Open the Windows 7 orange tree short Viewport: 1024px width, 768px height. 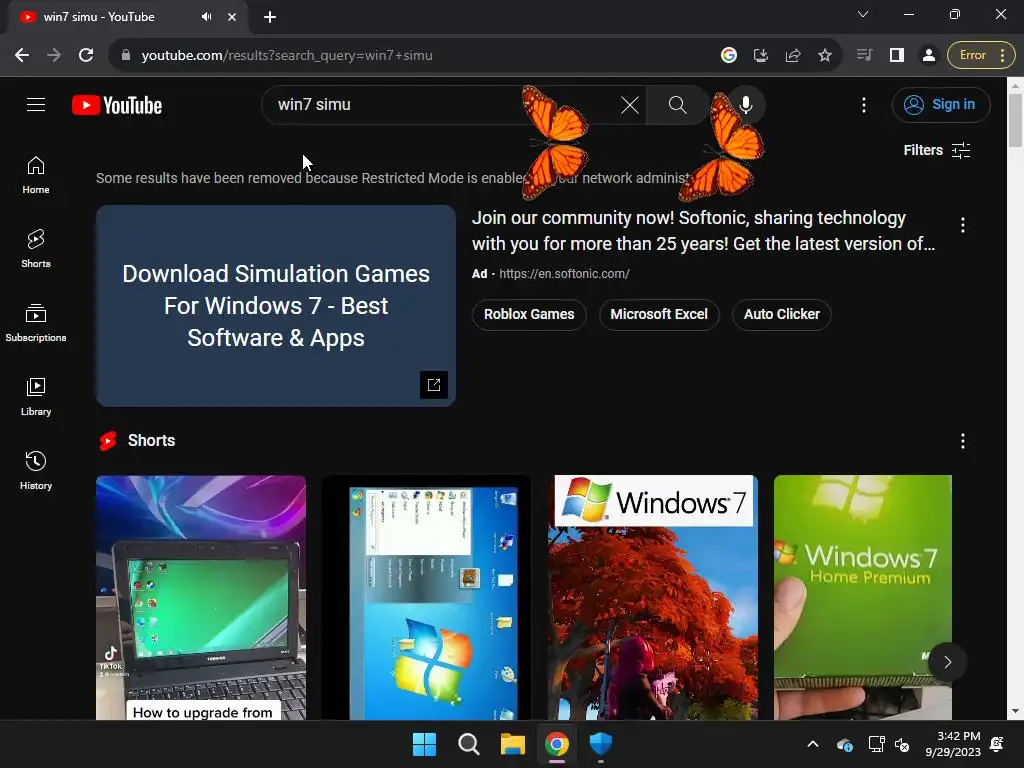tap(652, 598)
